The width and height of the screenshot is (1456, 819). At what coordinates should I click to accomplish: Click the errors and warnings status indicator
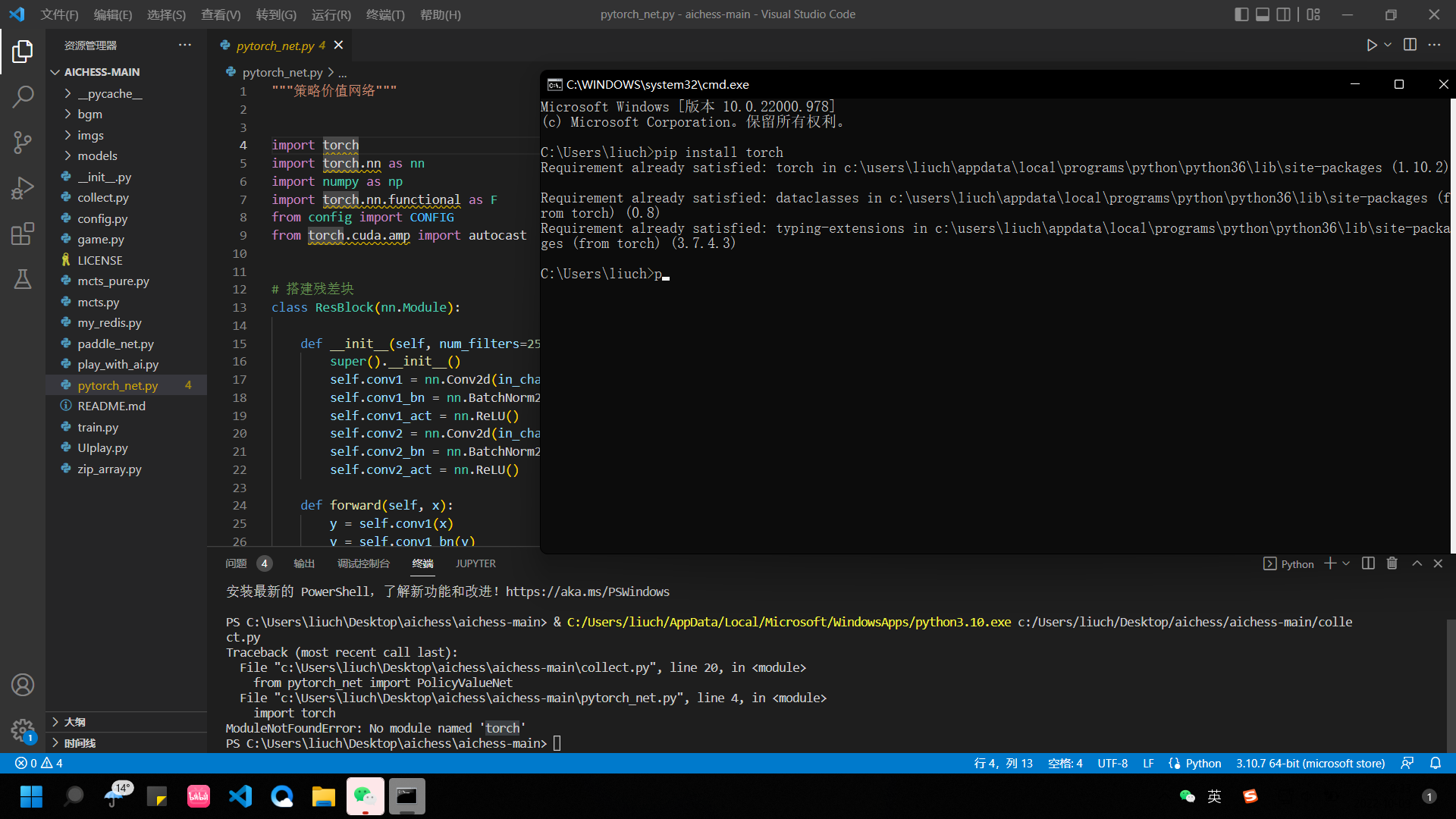pyautogui.click(x=39, y=764)
